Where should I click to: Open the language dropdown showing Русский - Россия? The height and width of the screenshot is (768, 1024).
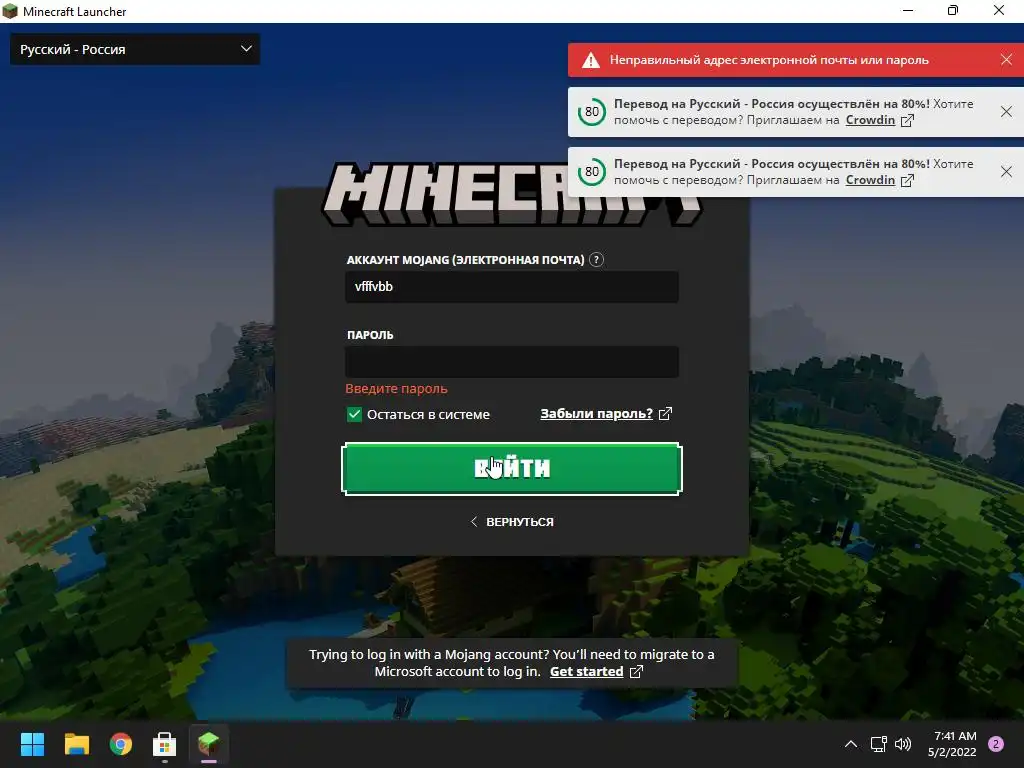coord(135,50)
